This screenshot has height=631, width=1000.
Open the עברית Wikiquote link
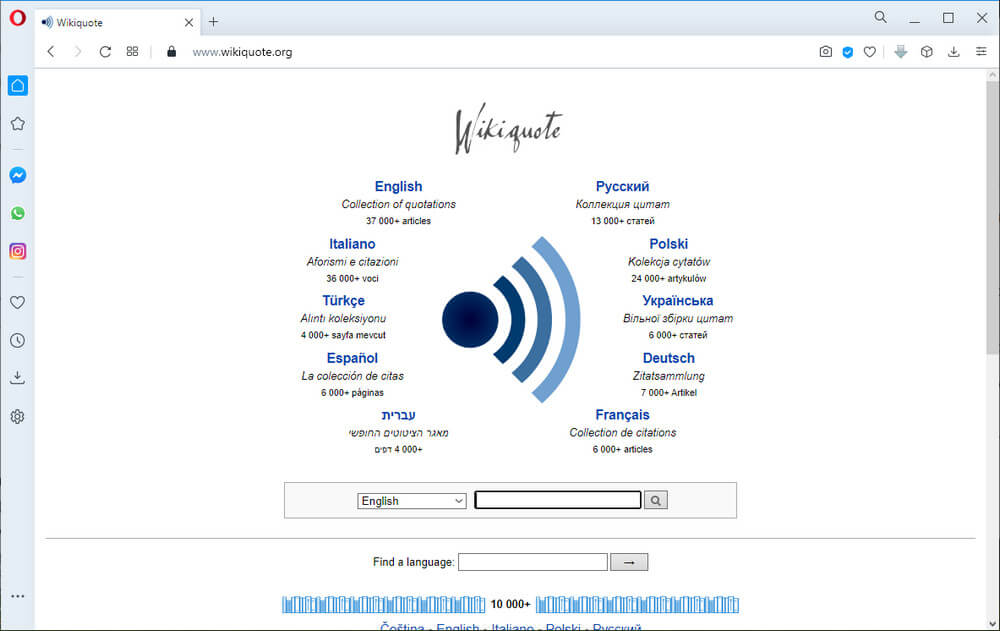(399, 415)
